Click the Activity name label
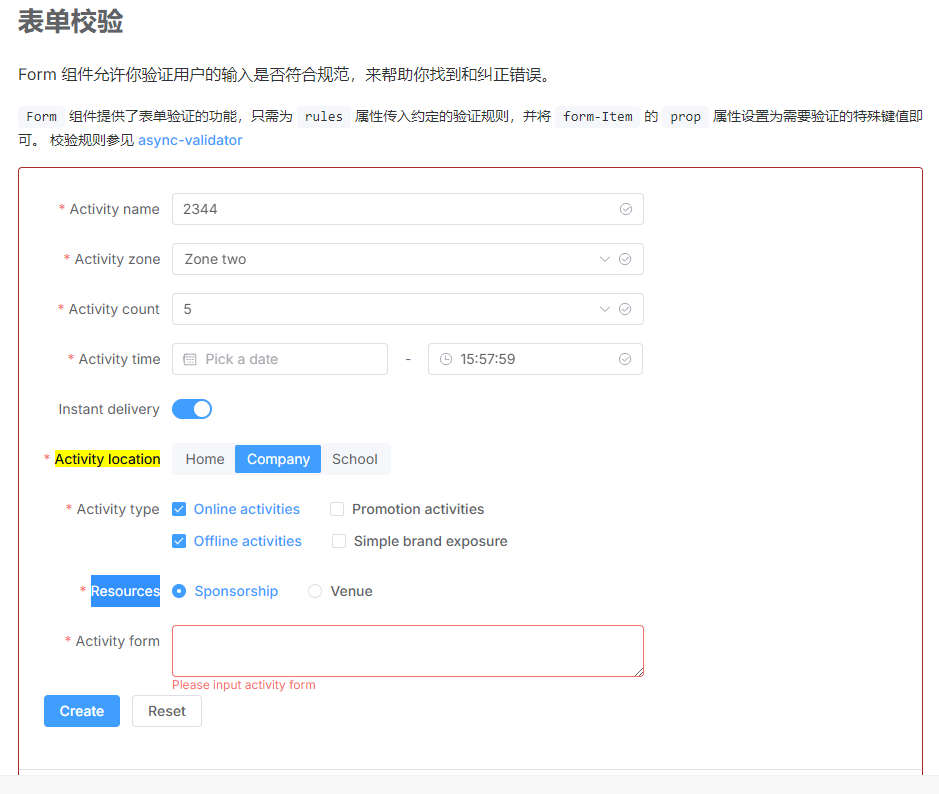Image resolution: width=939 pixels, height=794 pixels. tap(114, 209)
